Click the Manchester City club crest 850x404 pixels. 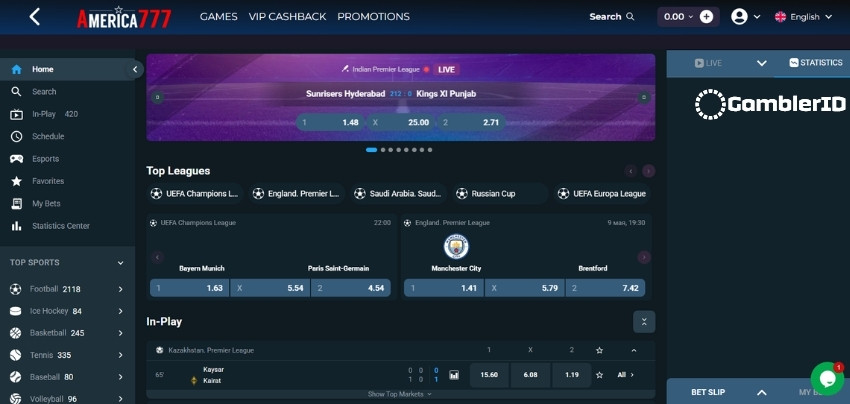coord(456,247)
